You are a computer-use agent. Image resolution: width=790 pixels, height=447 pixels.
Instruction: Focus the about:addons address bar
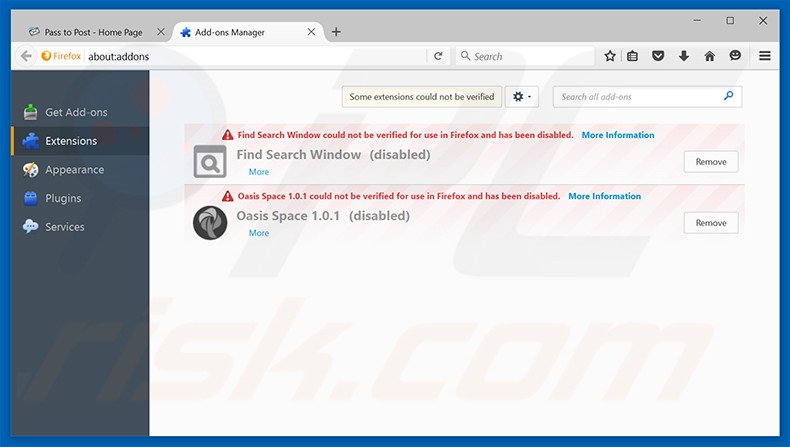254,56
